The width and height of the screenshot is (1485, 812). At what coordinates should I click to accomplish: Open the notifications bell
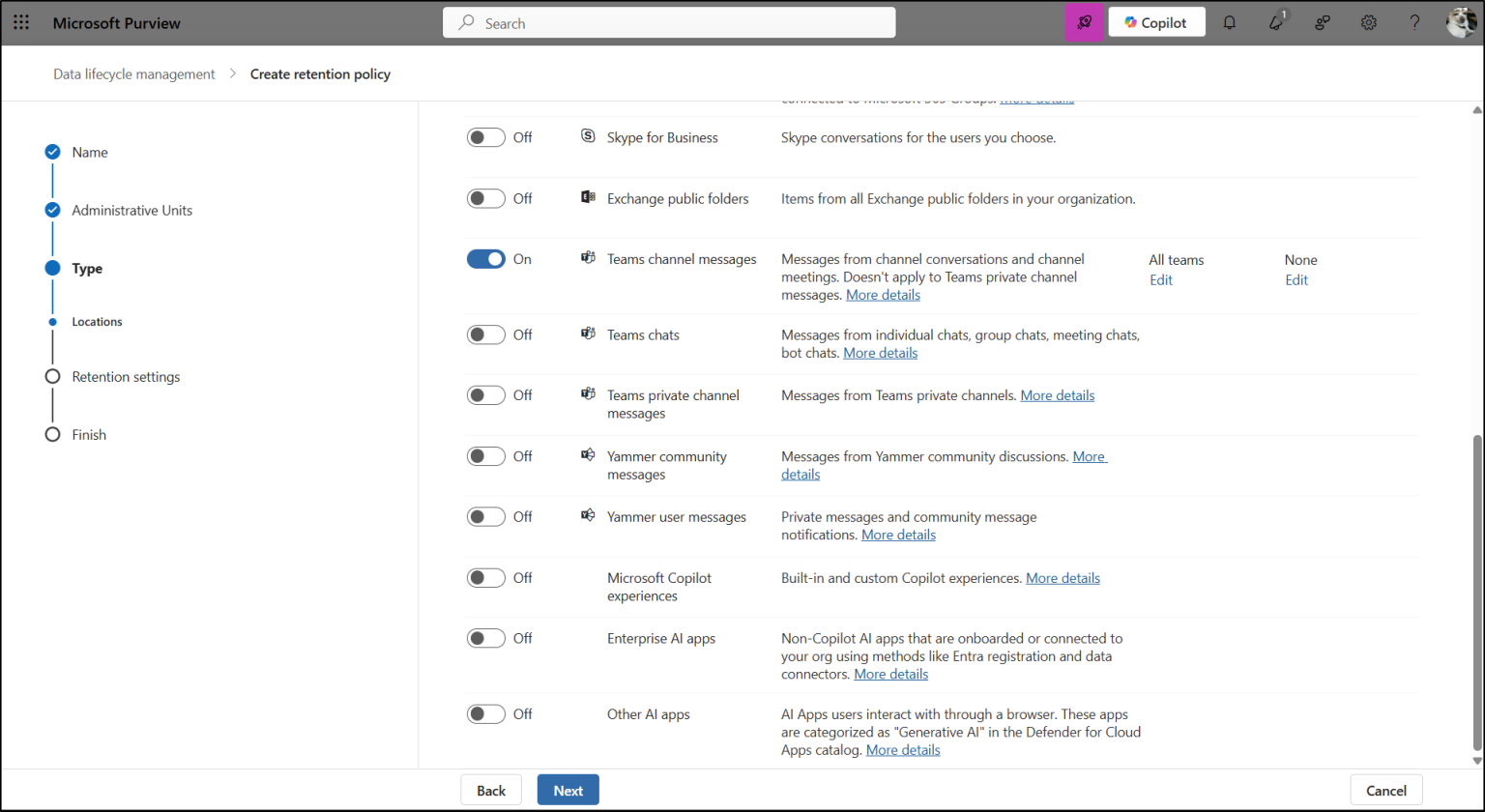coord(1230,21)
